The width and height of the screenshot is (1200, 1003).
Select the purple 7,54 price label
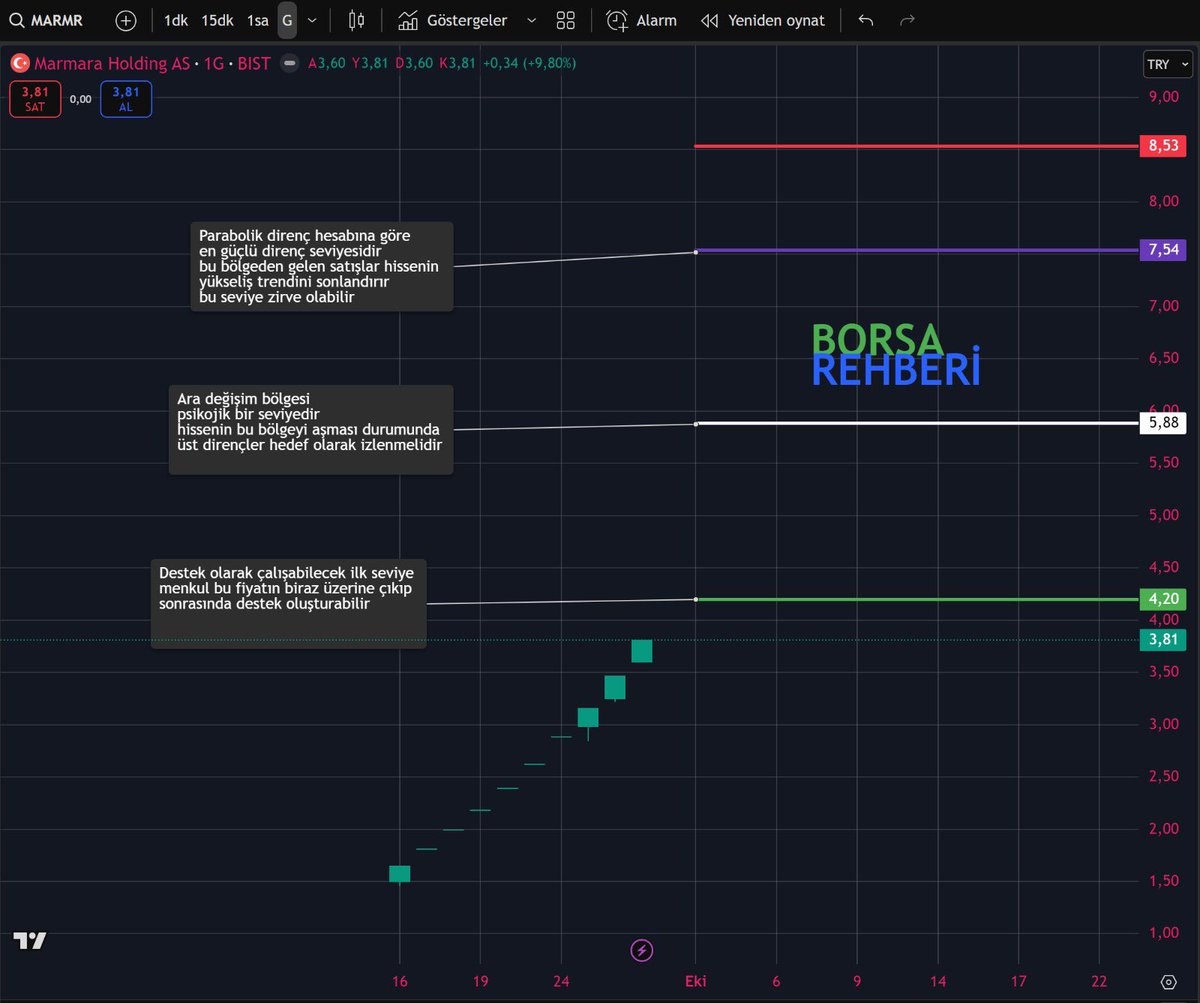pos(1163,250)
